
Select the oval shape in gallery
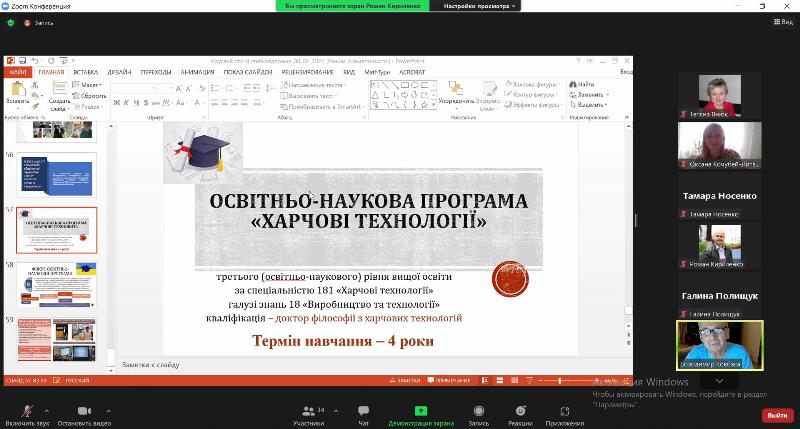pos(414,85)
